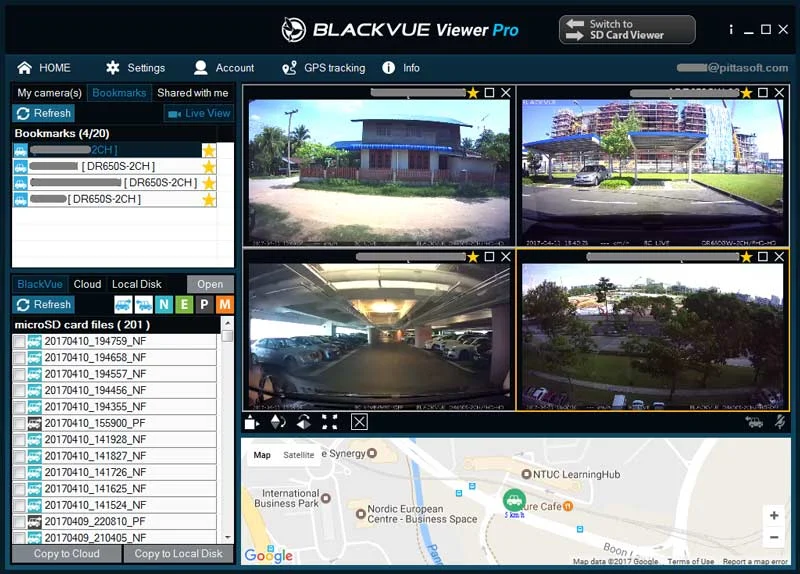The height and width of the screenshot is (574, 800).
Task: Click the file list scrollbar down arrow
Action: [228, 537]
